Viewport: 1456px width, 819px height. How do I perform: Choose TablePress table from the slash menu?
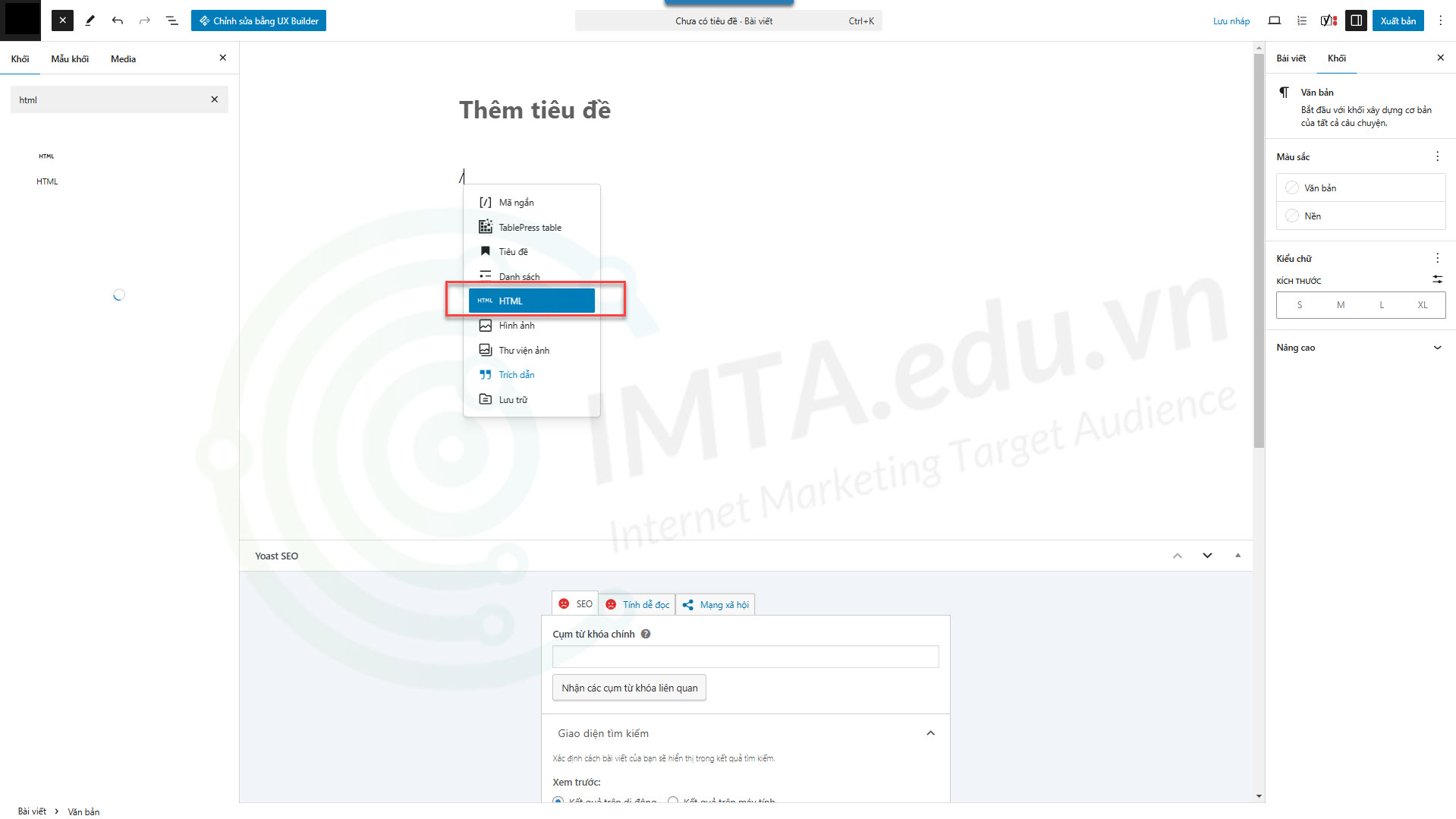coord(531,227)
